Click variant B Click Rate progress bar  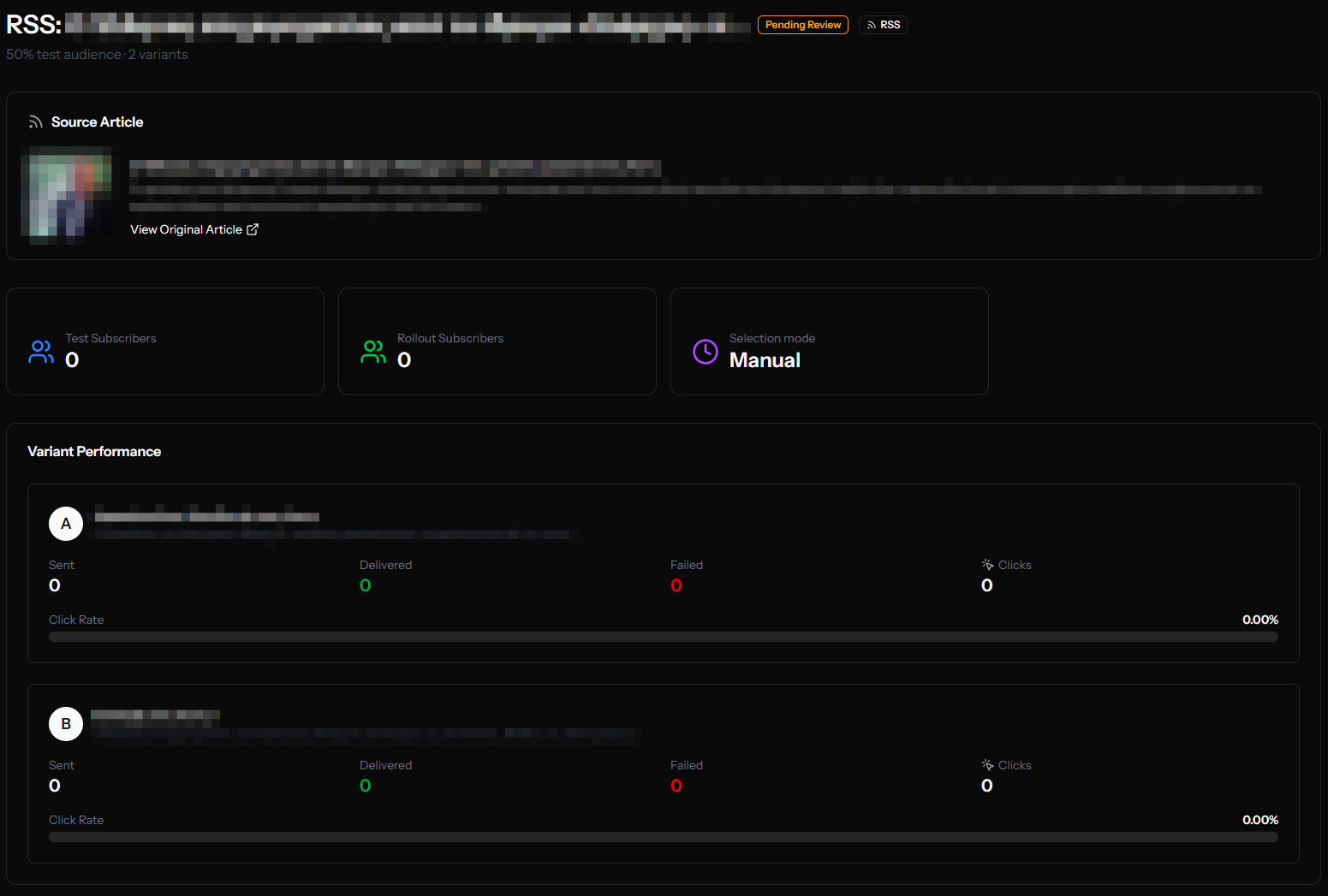(663, 837)
